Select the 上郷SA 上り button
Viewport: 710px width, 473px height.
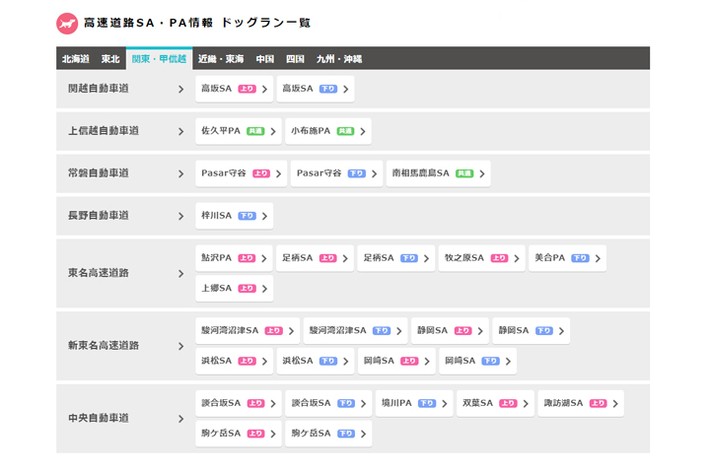point(234,288)
